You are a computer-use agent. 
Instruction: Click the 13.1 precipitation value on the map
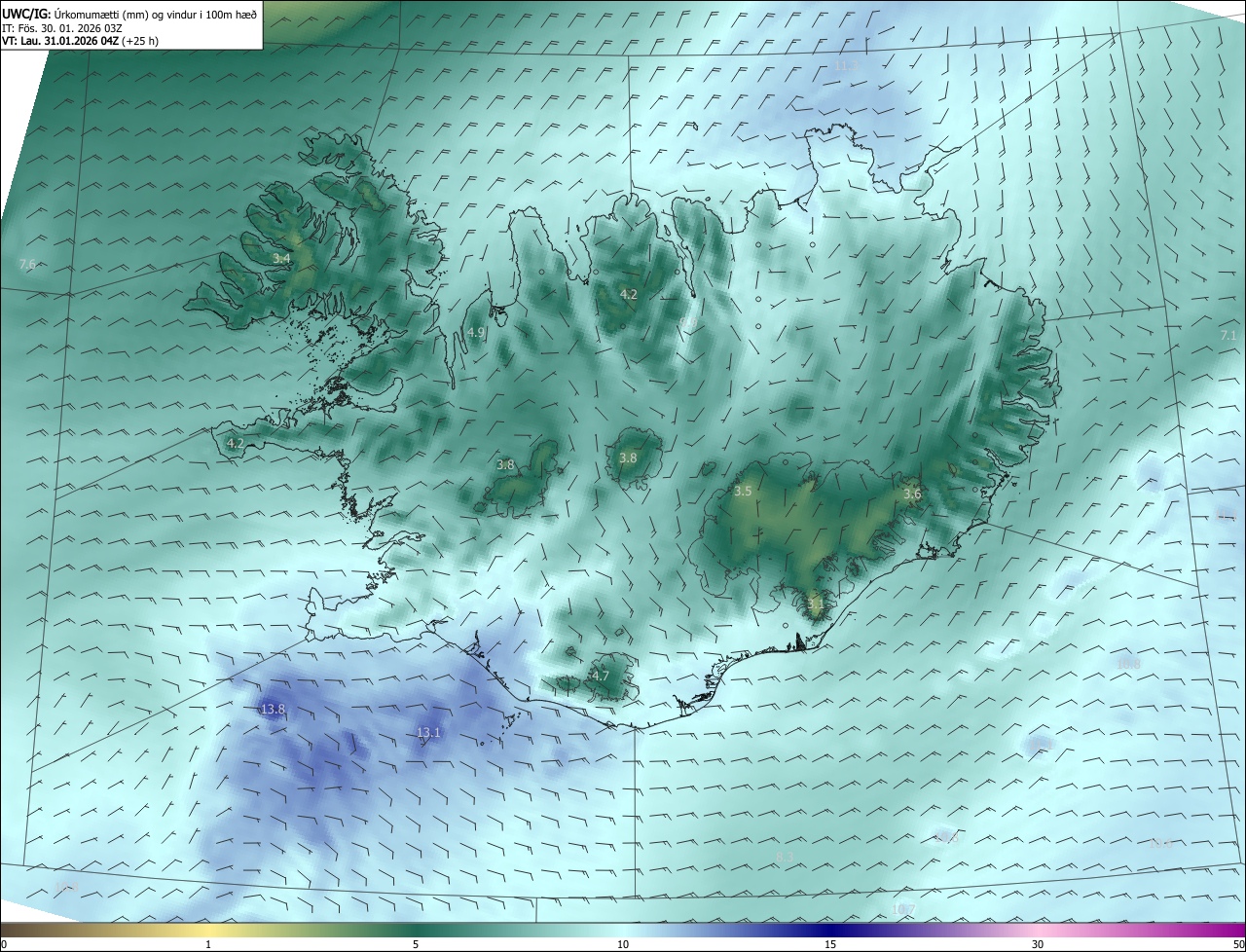point(428,733)
